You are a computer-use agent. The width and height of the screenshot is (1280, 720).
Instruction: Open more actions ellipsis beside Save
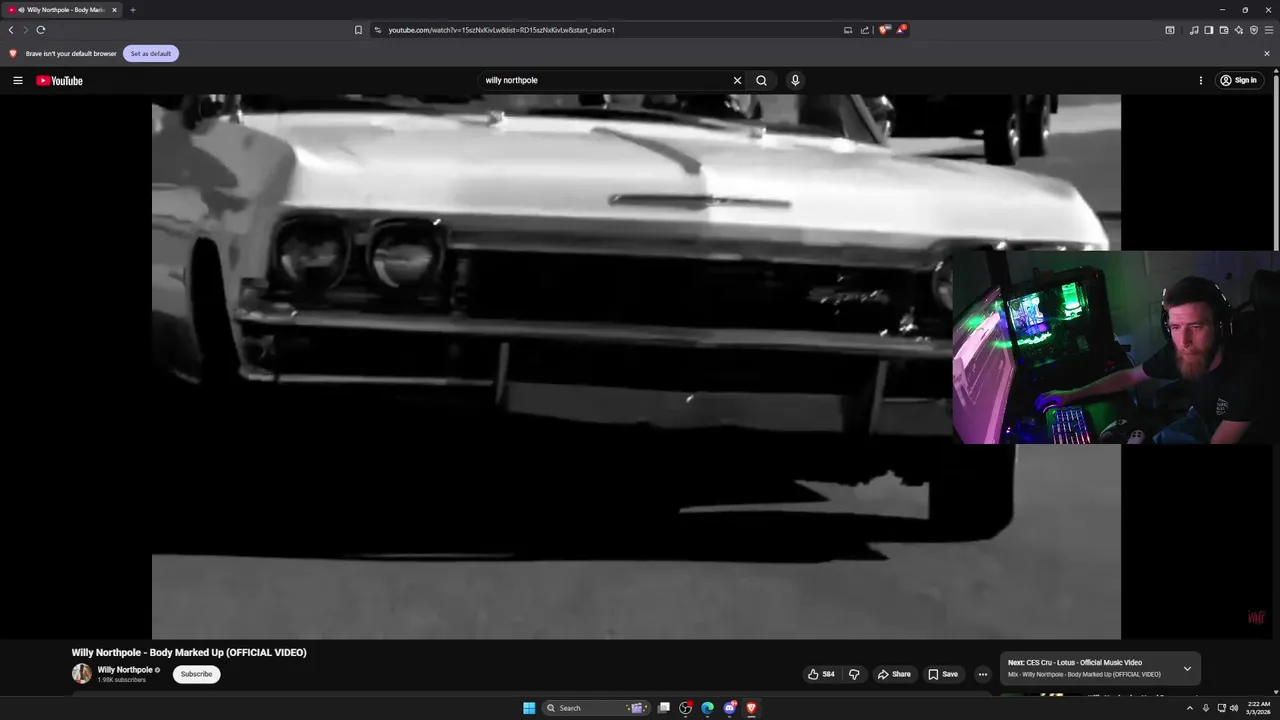coord(982,674)
